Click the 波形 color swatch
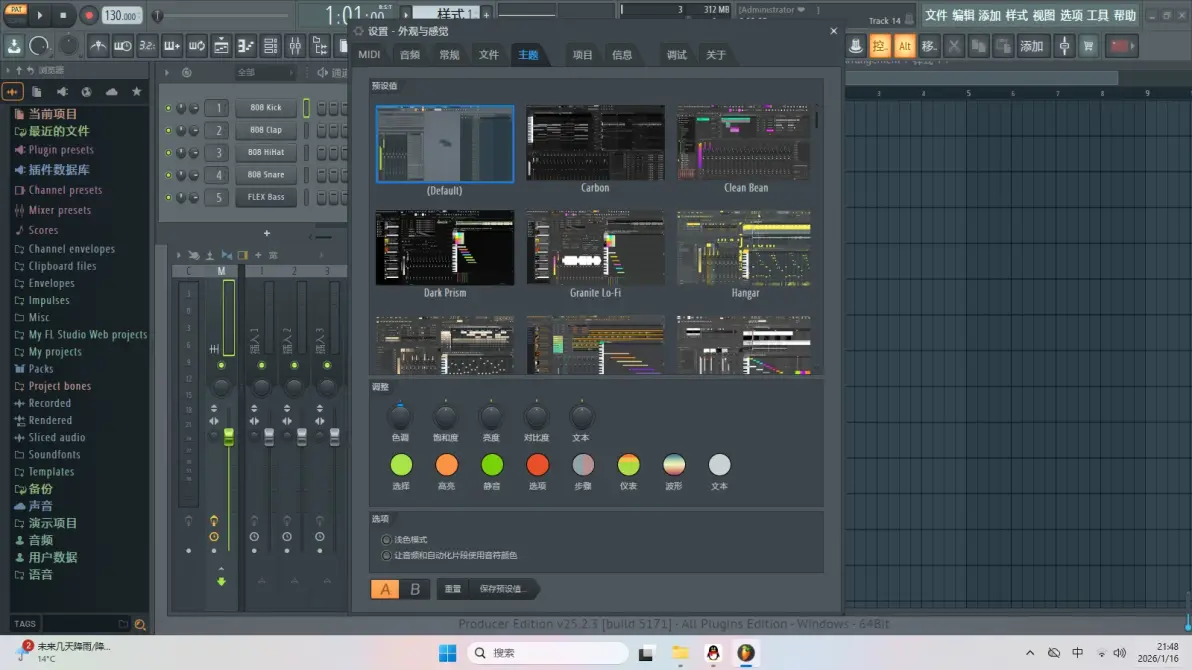 [673, 463]
